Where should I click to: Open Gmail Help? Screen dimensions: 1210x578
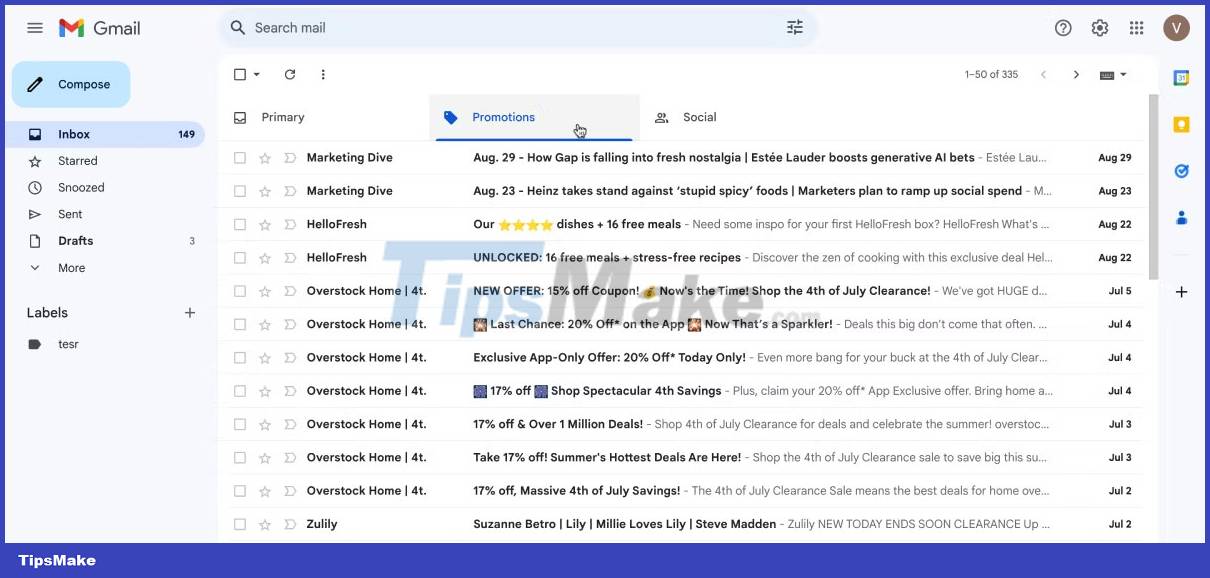(1063, 27)
